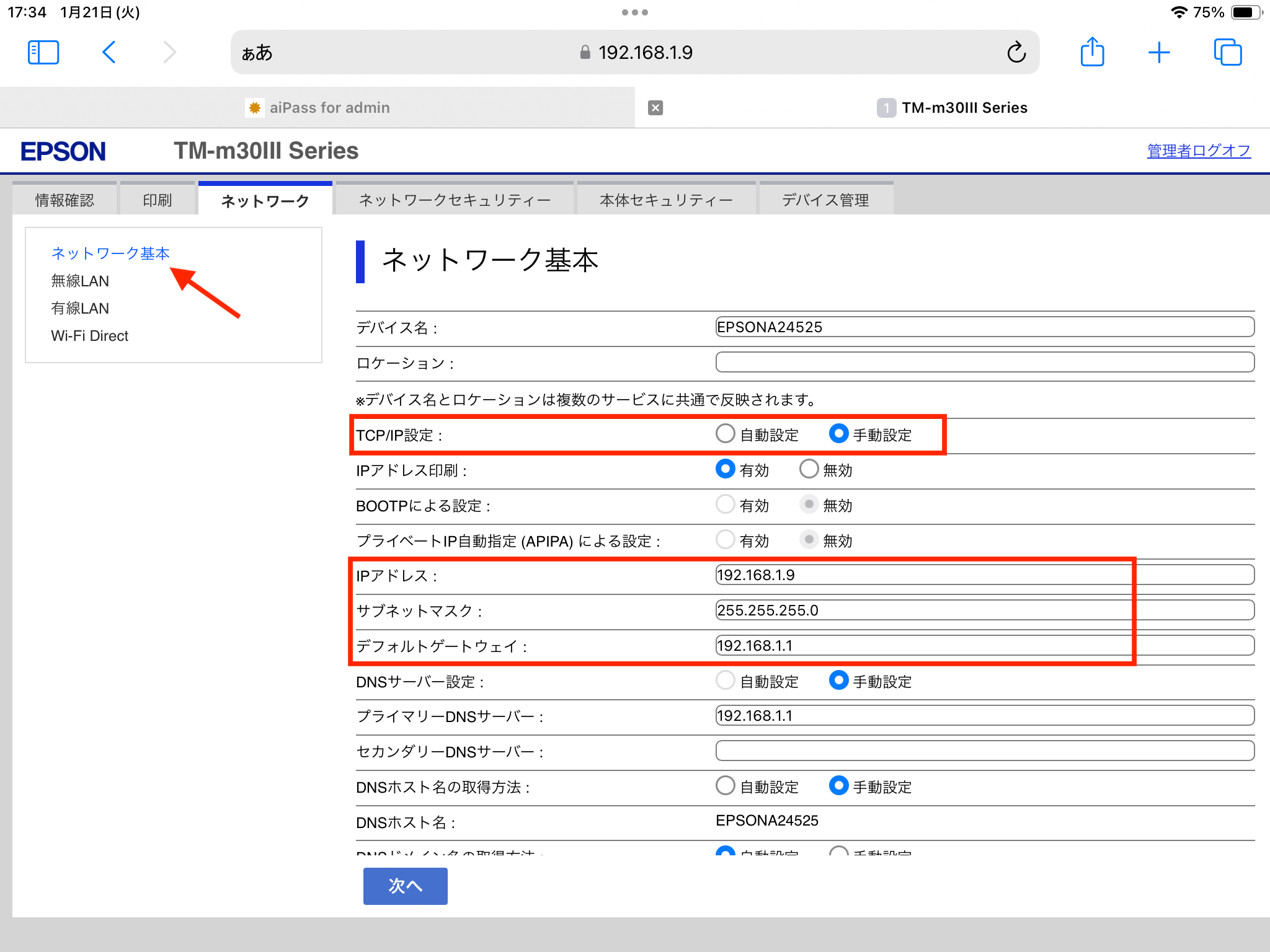Click the TM-m30III Series header title
The height and width of the screenshot is (952, 1270).
(x=266, y=151)
